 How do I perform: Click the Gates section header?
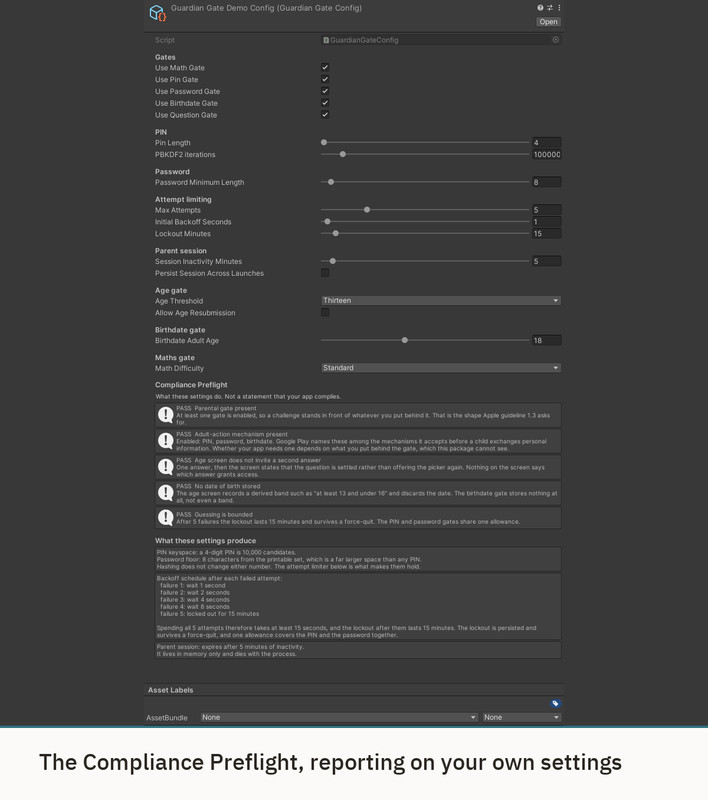pos(165,57)
